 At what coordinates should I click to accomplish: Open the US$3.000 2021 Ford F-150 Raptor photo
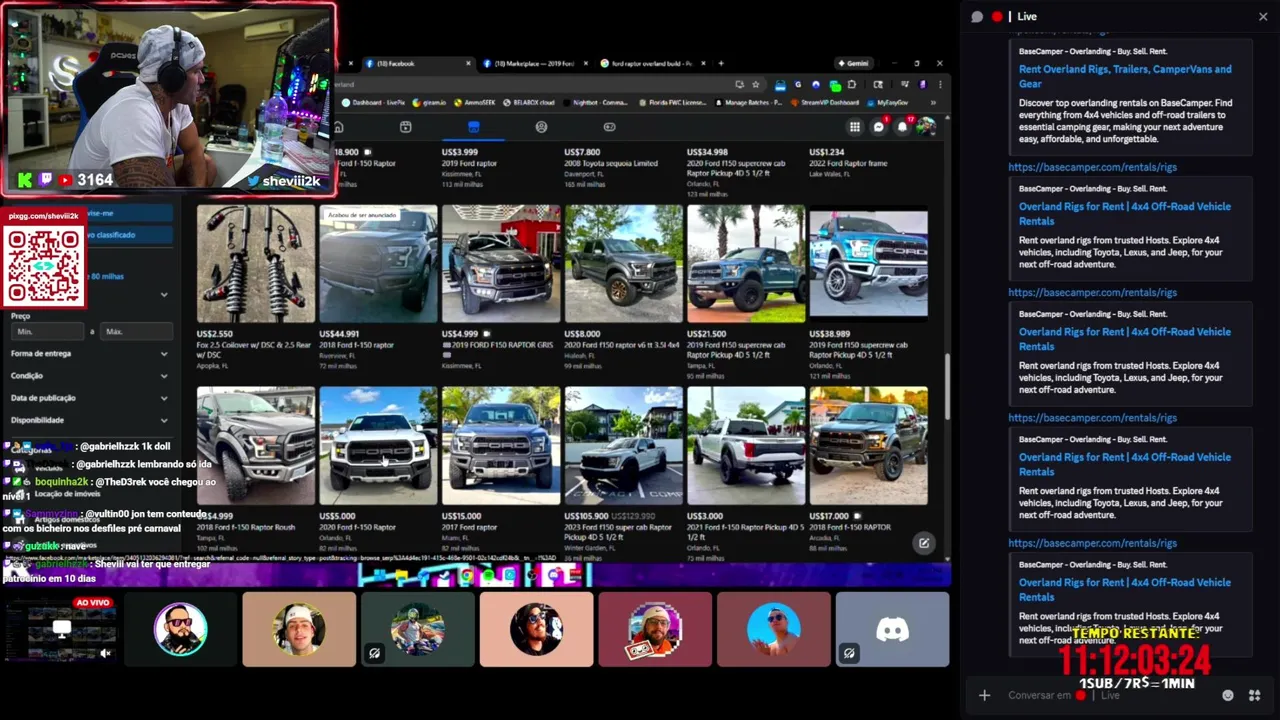tap(746, 446)
